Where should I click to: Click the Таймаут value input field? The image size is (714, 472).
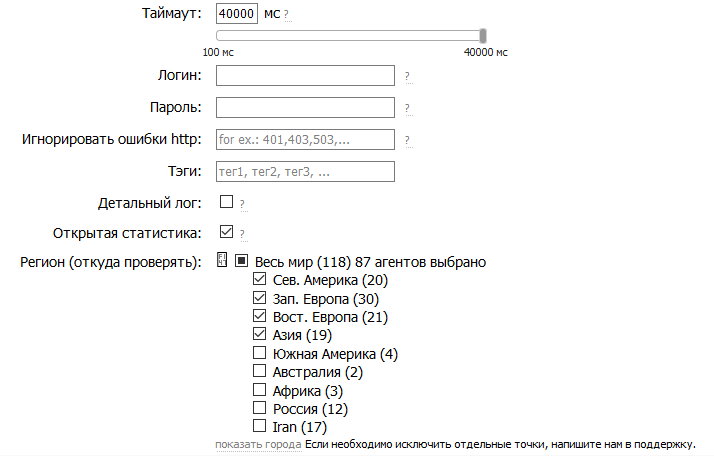tap(237, 14)
